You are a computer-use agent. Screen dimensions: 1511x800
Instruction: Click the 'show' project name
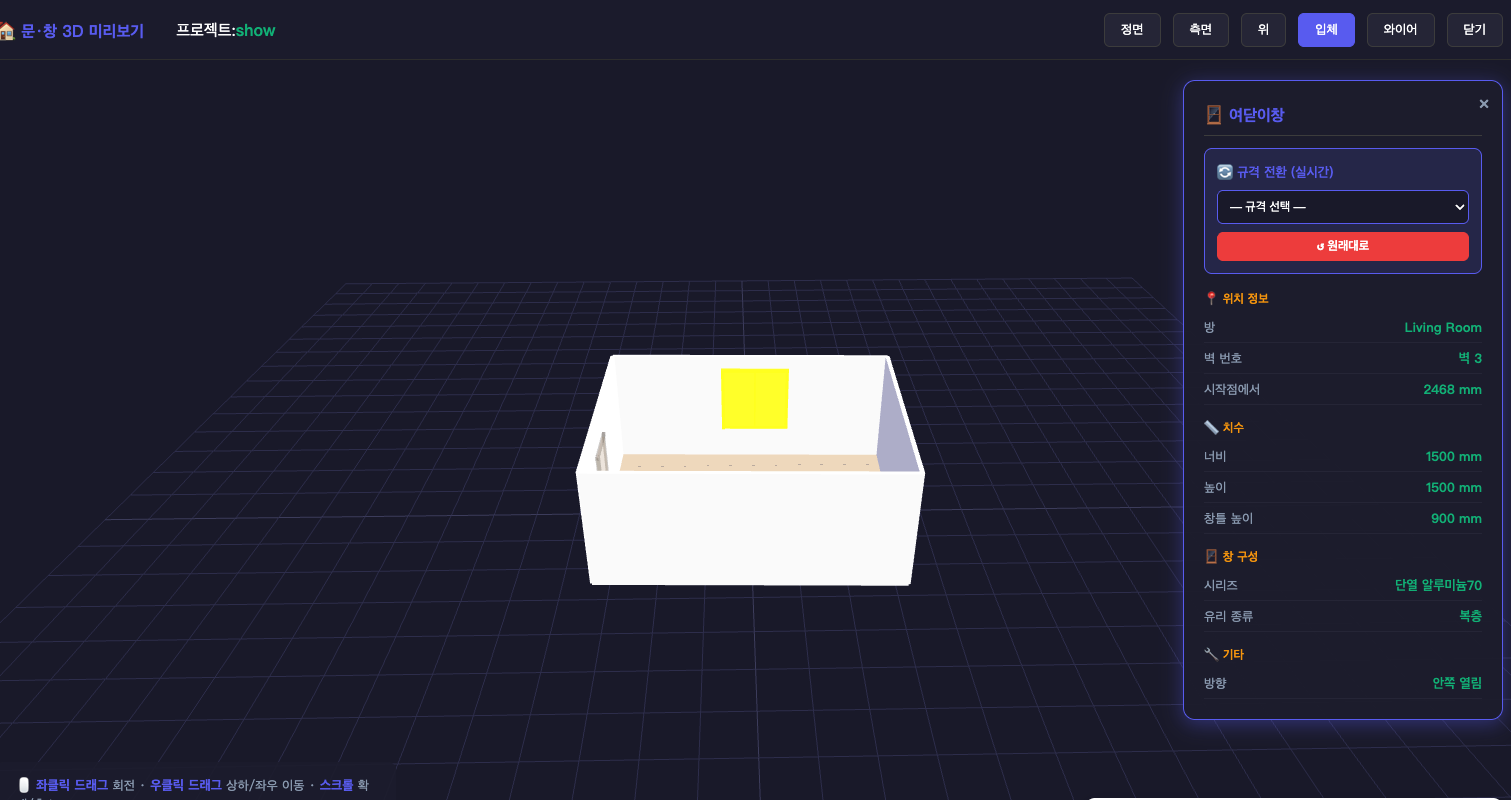pyautogui.click(x=255, y=31)
